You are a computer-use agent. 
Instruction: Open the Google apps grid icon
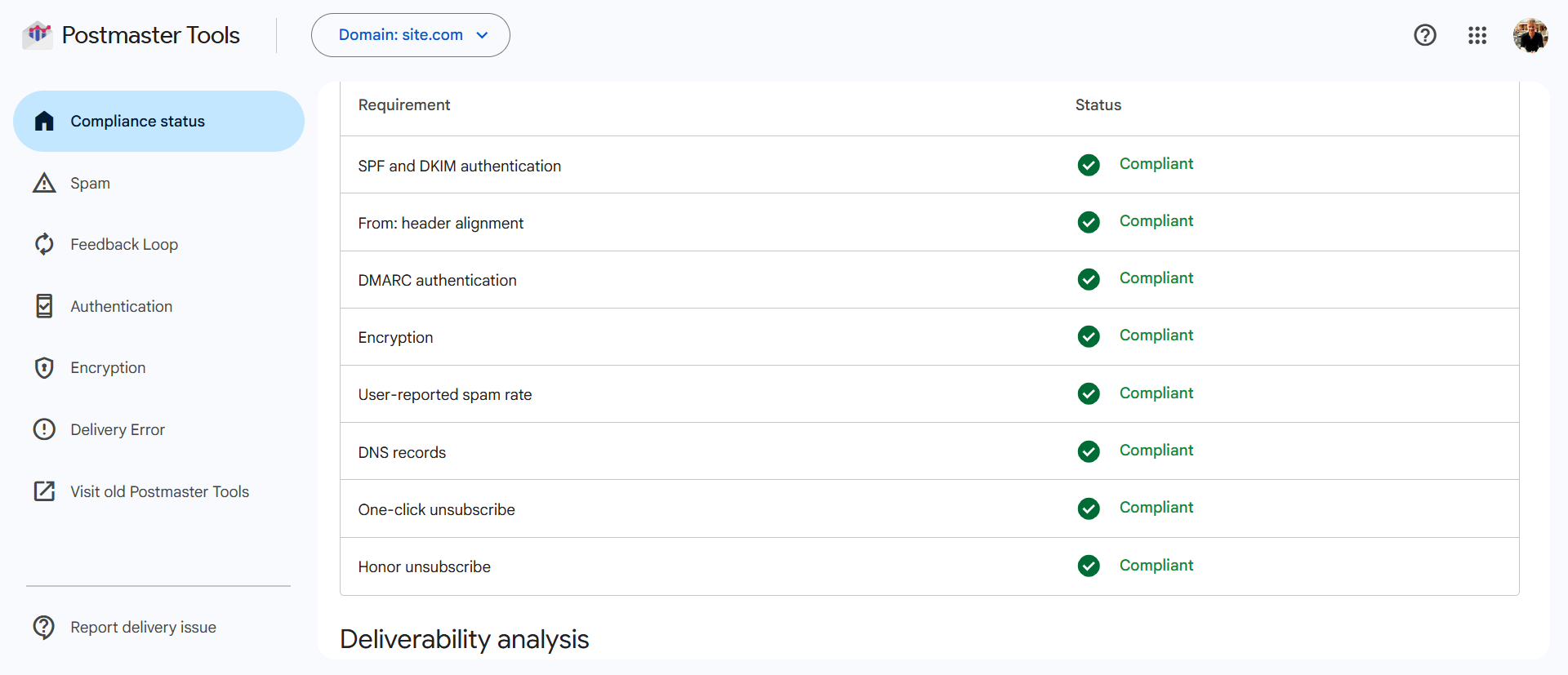(1477, 35)
